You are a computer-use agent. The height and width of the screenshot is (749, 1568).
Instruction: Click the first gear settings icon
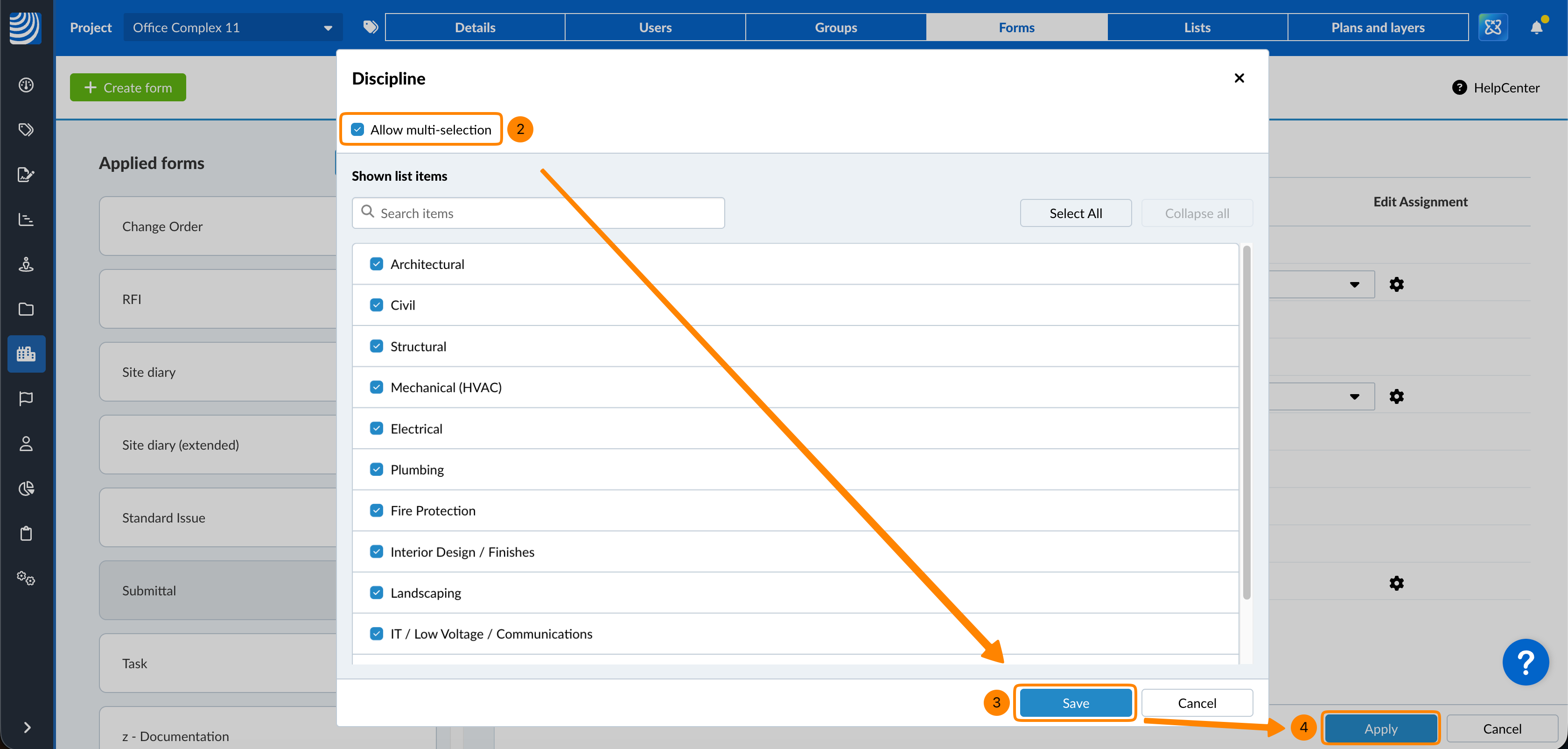pyautogui.click(x=1396, y=284)
